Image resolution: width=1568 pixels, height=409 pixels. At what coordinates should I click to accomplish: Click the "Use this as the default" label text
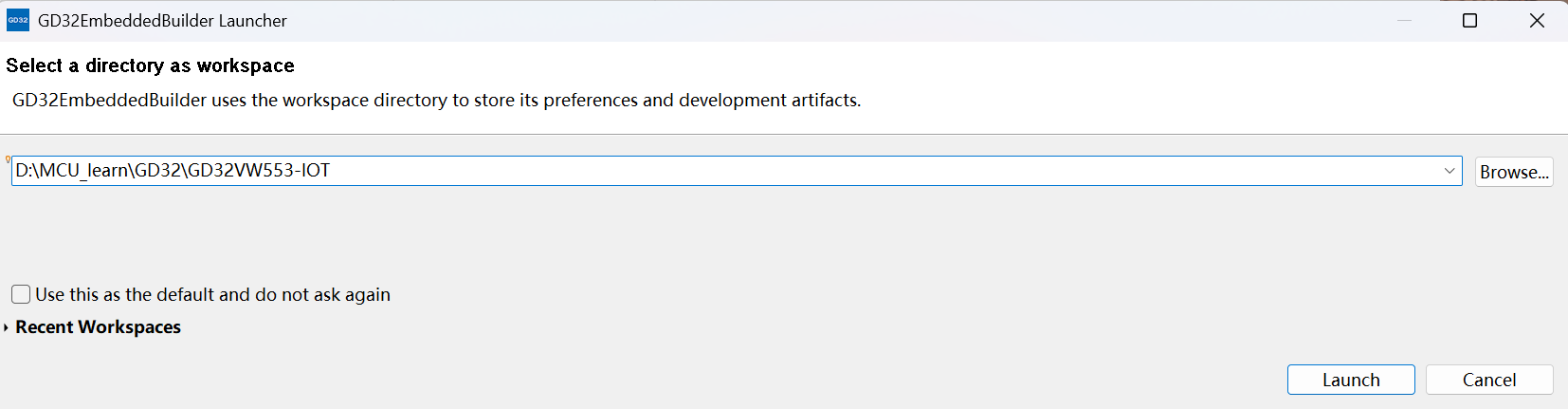pyautogui.click(x=212, y=294)
